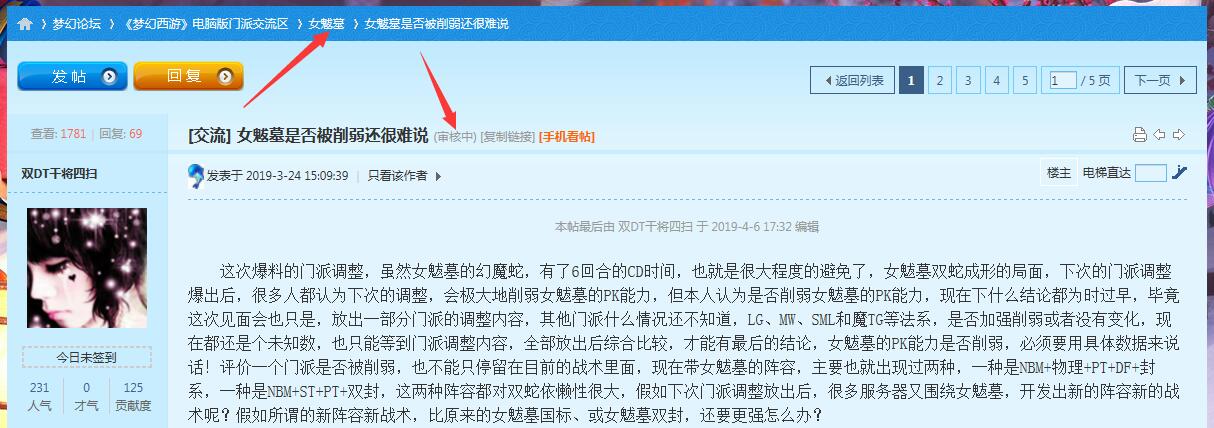1214x428 pixels.
Task: Advance with 下一页 next page button
Action: (x=1160, y=80)
